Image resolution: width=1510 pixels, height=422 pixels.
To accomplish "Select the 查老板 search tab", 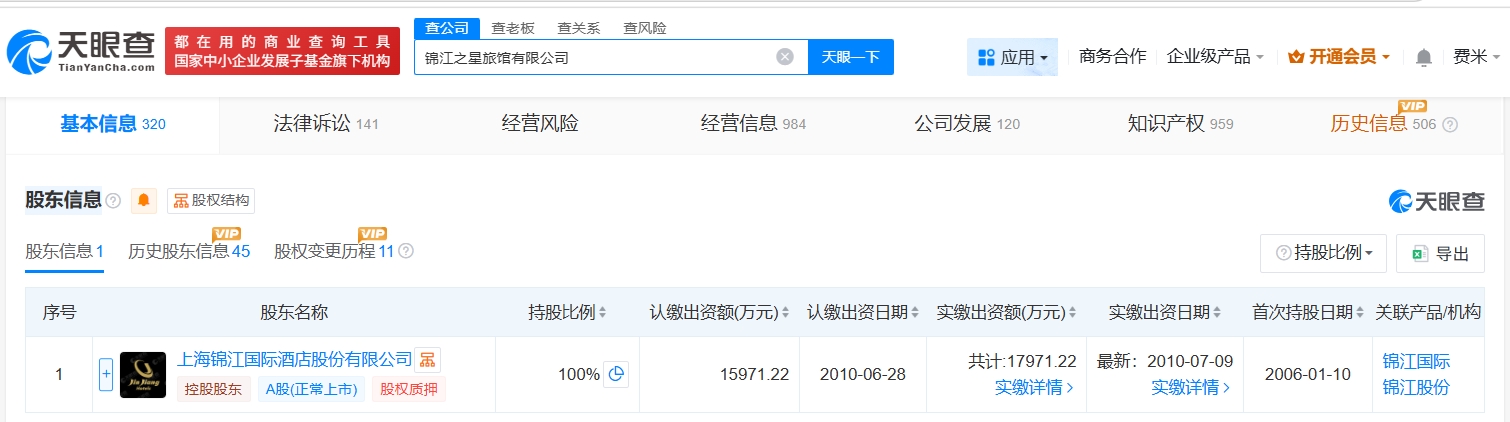I will pos(512,28).
